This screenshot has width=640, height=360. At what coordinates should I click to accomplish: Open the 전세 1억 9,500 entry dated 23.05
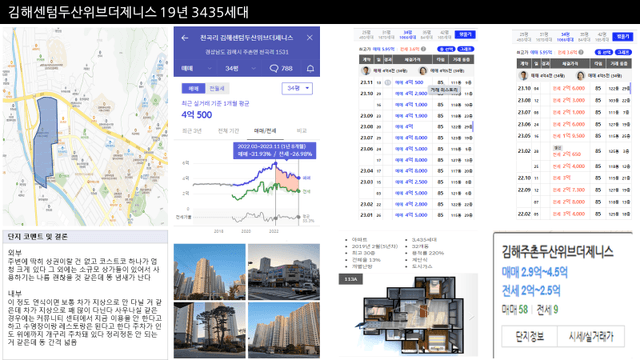click(x=569, y=136)
